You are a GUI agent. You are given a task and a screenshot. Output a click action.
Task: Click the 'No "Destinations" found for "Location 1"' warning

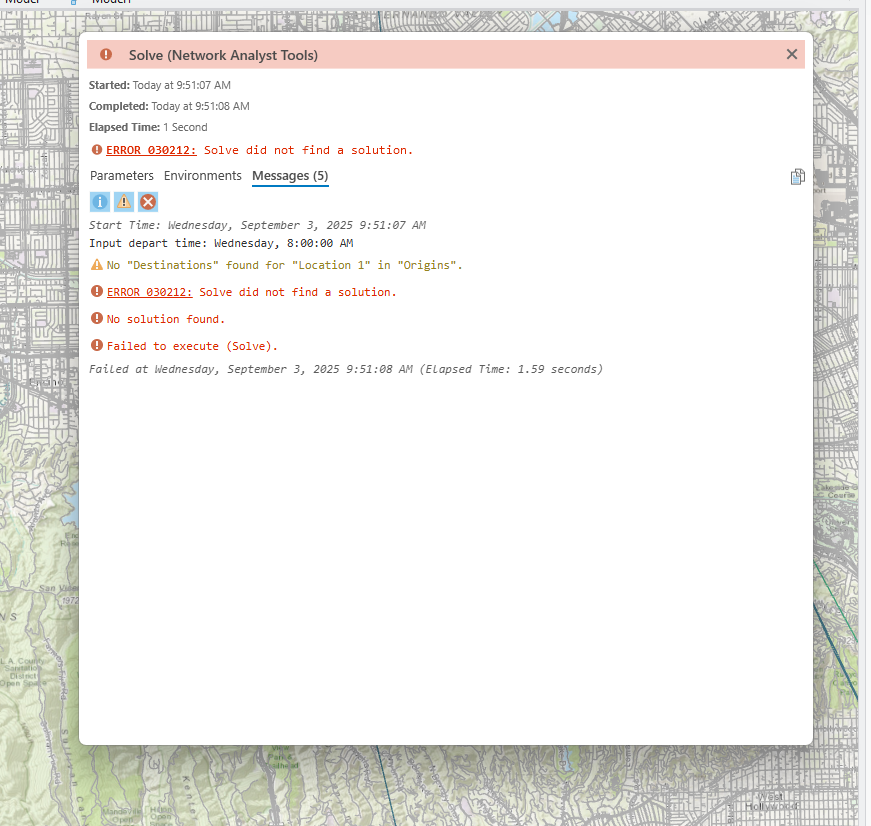[x=284, y=265]
